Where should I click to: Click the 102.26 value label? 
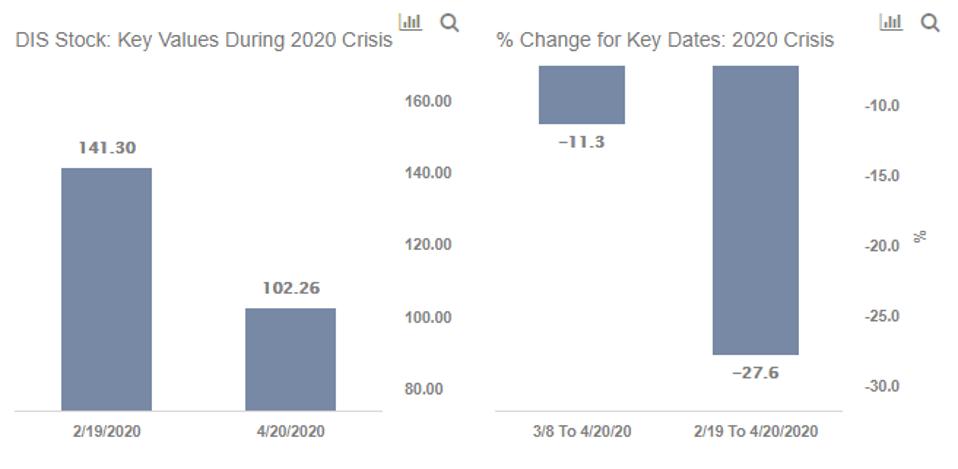(x=291, y=288)
